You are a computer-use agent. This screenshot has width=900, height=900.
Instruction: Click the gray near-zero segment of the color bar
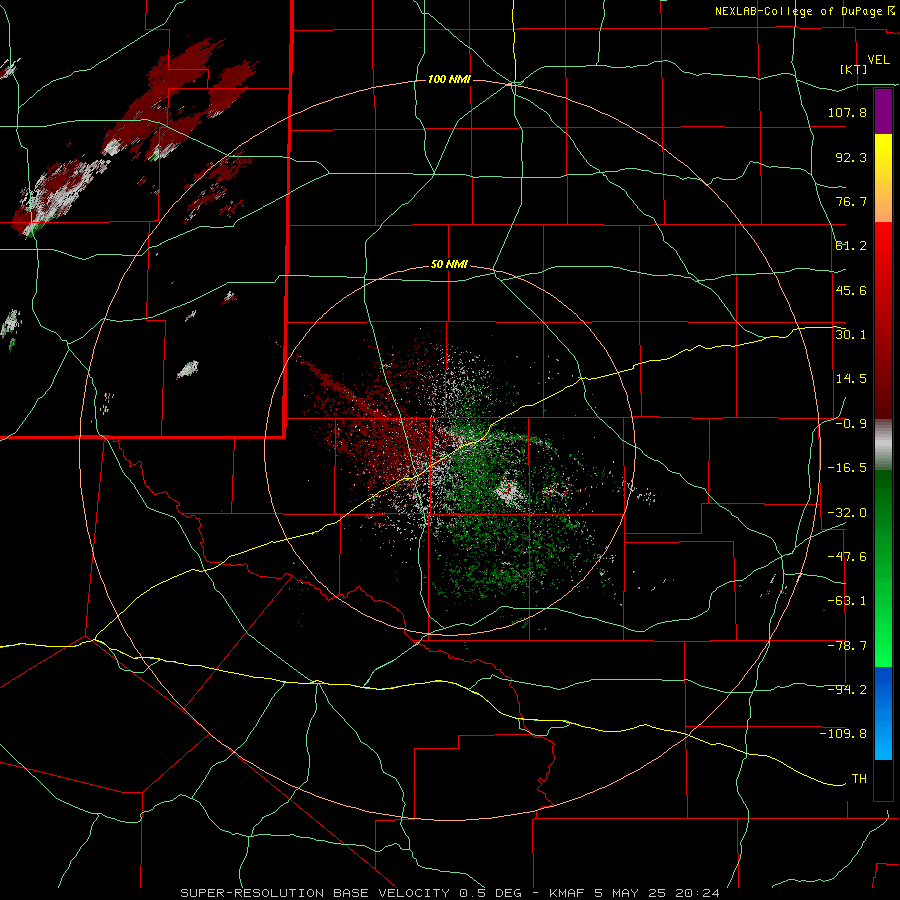(883, 445)
